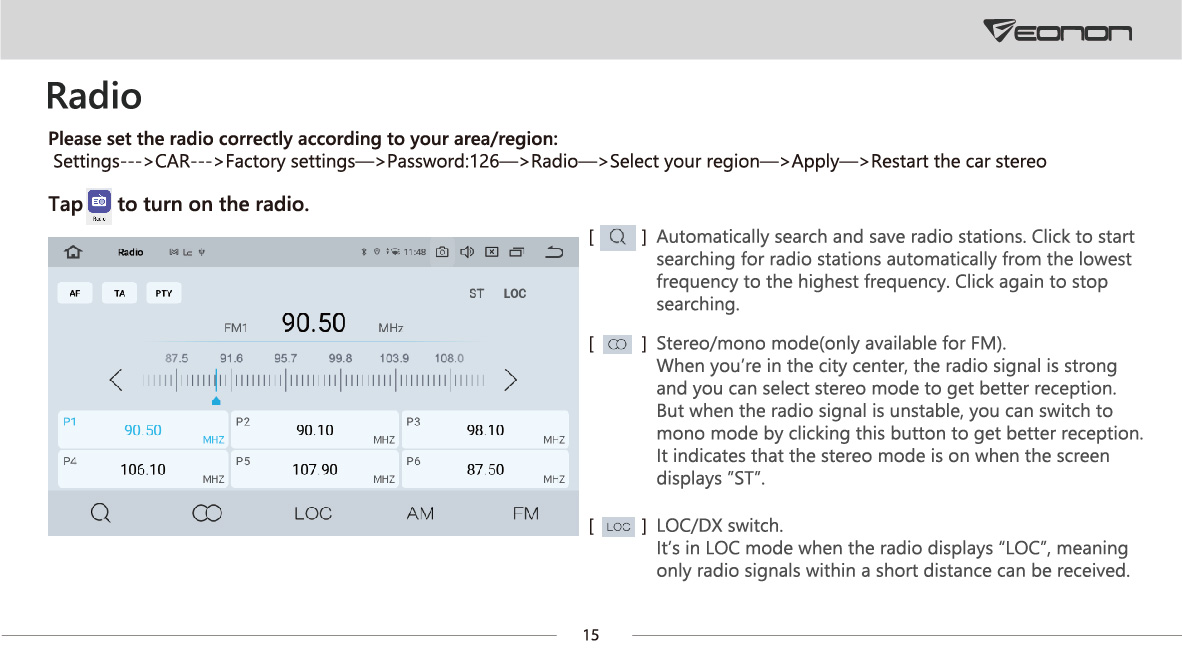Tap the status bar close-window icon
The image size is (1182, 650).
tap(491, 252)
